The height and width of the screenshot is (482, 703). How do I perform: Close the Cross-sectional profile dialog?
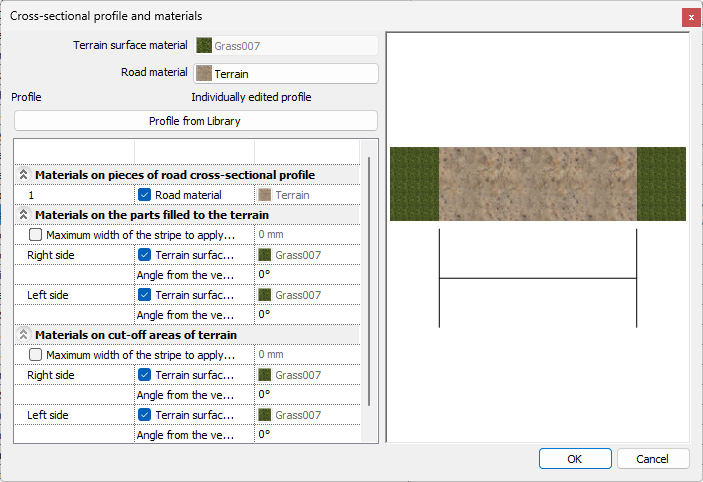(x=690, y=17)
